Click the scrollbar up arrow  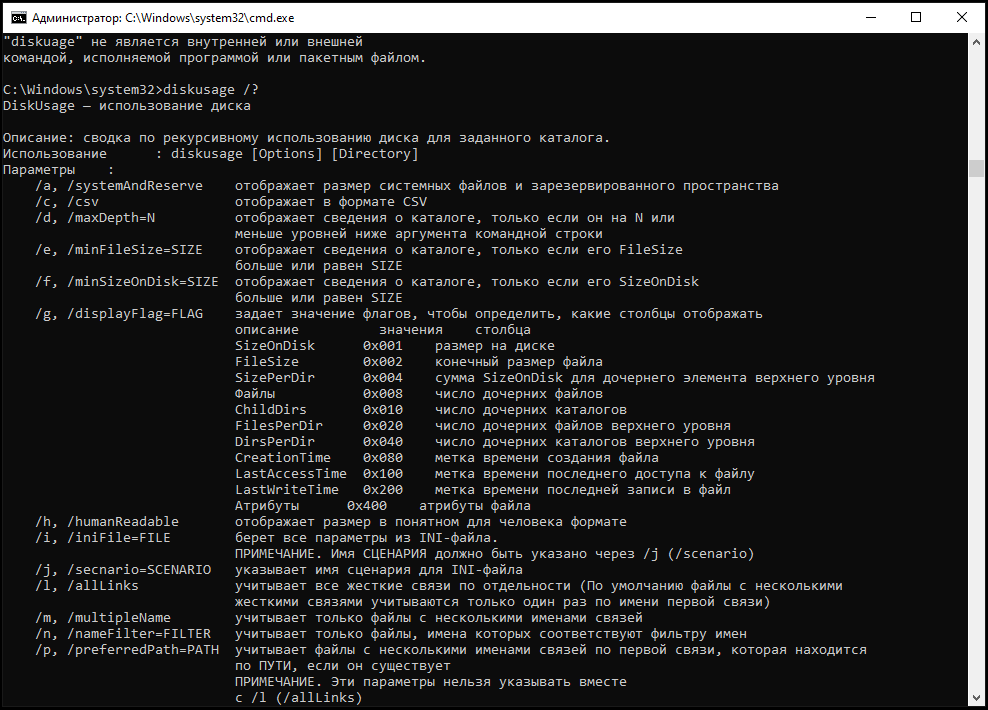coord(976,42)
